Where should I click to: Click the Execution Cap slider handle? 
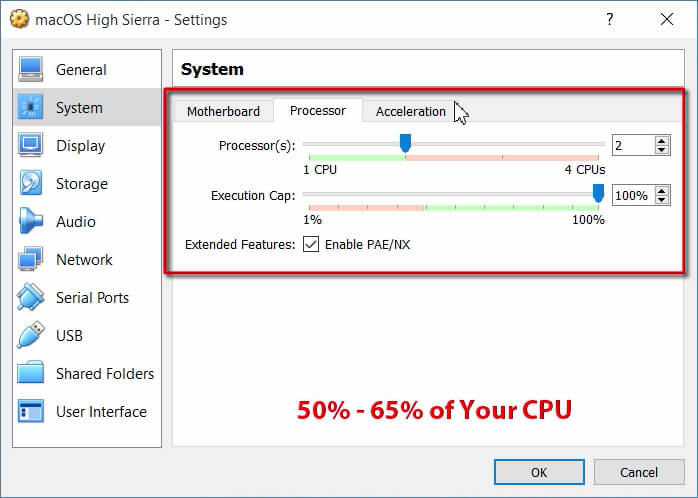tap(598, 193)
